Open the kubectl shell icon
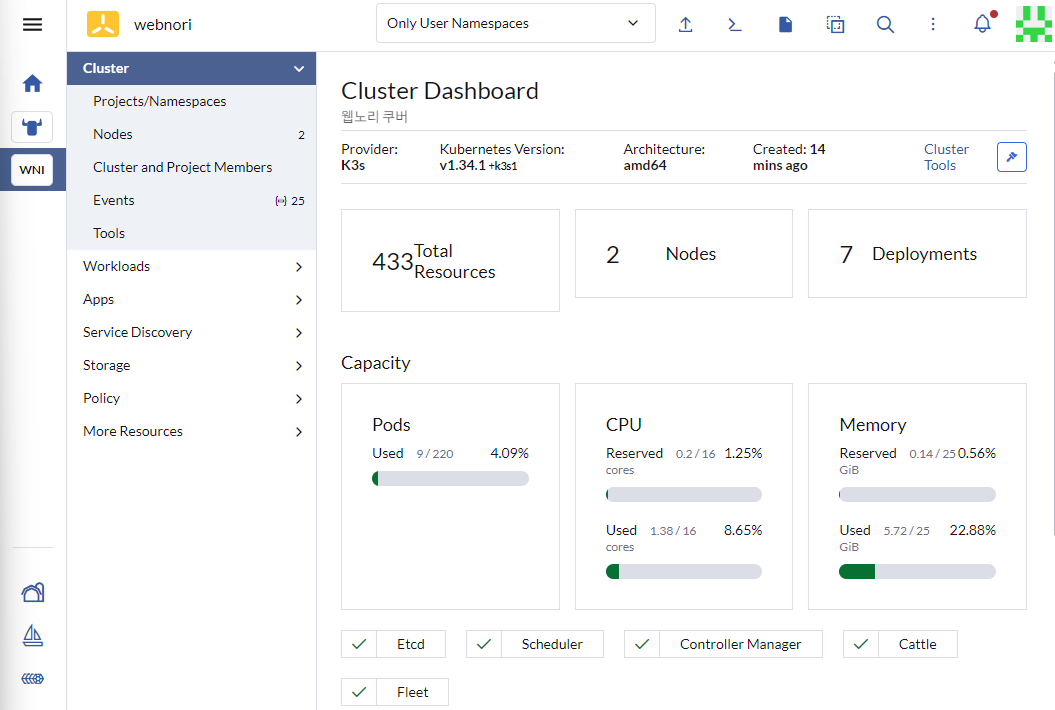The width and height of the screenshot is (1055, 710). click(735, 25)
